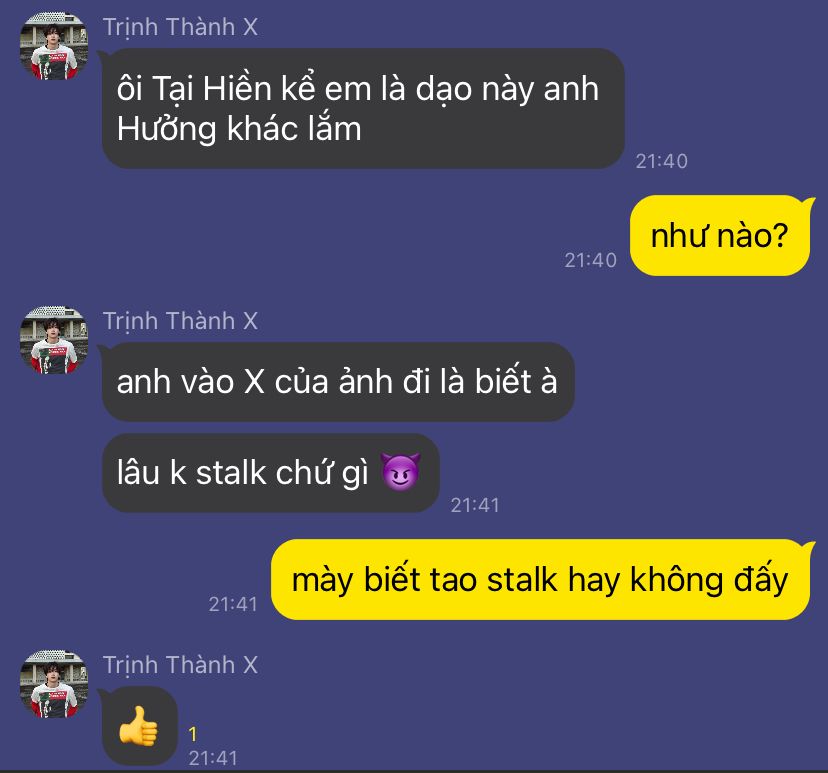The width and height of the screenshot is (828, 773).
Task: Click the 21:40 timestamp by the first message
Action: [662, 161]
